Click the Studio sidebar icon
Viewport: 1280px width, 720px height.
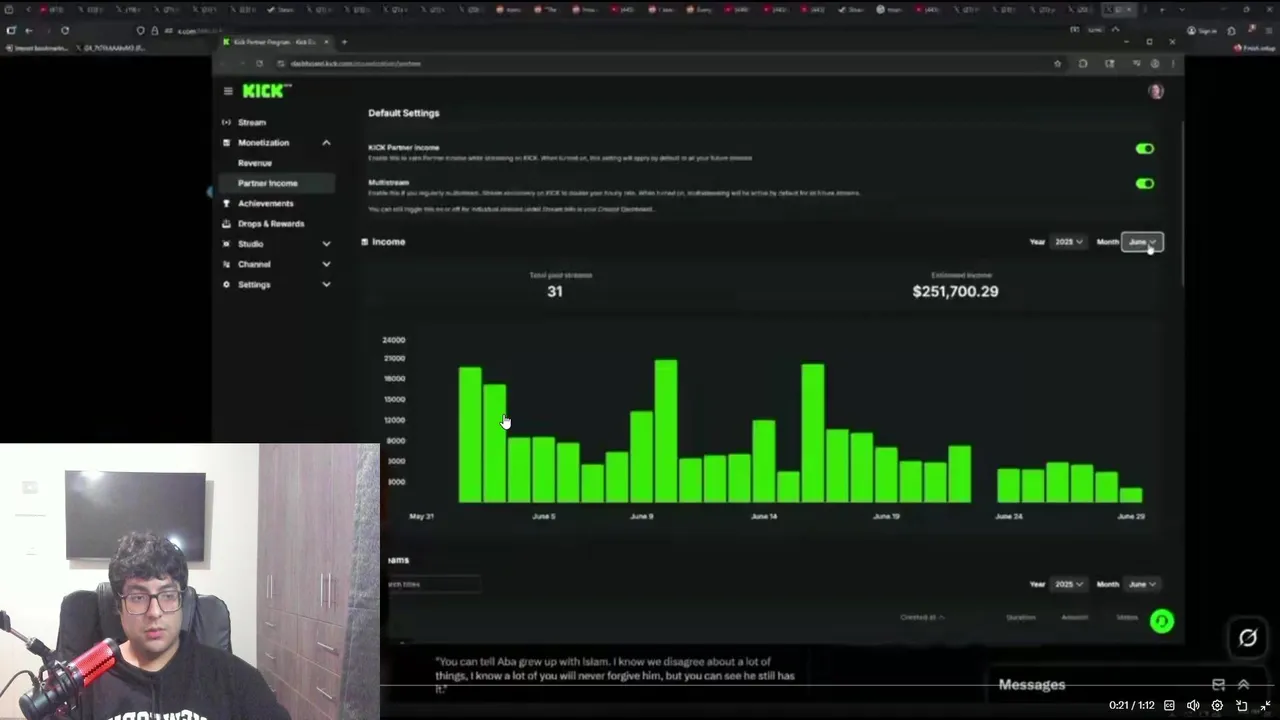226,244
